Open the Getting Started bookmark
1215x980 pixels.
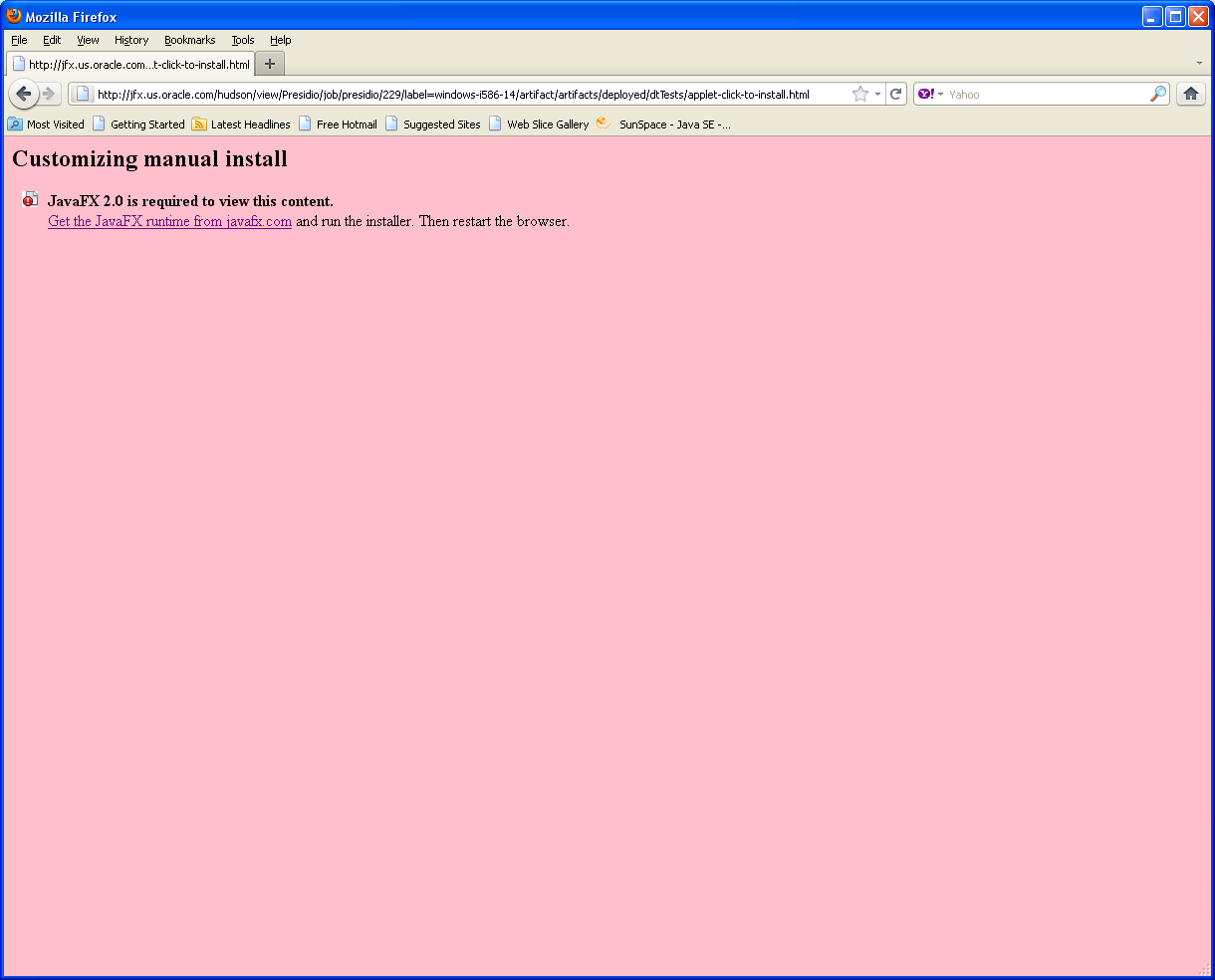point(138,124)
